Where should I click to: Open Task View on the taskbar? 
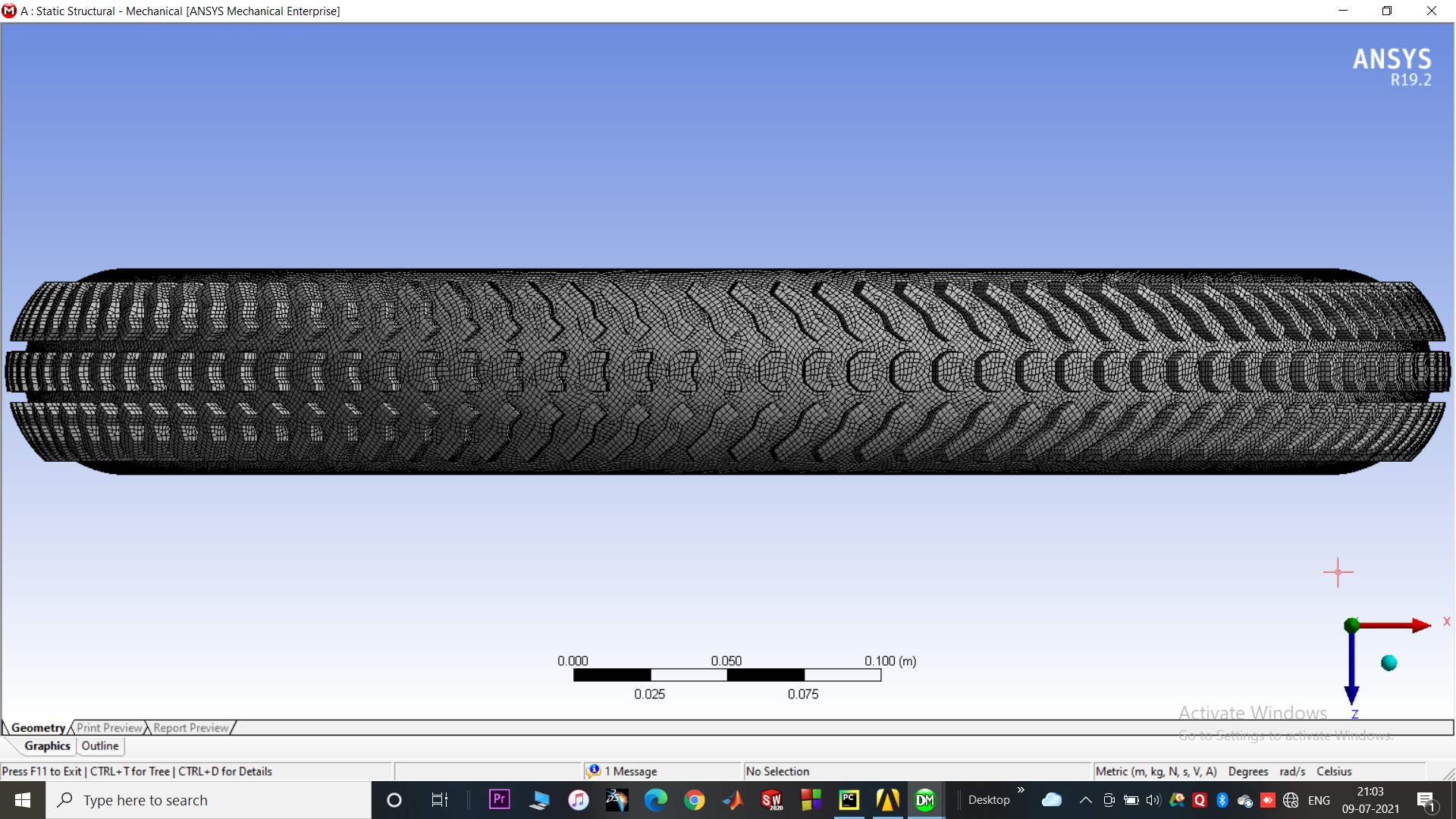coord(439,800)
